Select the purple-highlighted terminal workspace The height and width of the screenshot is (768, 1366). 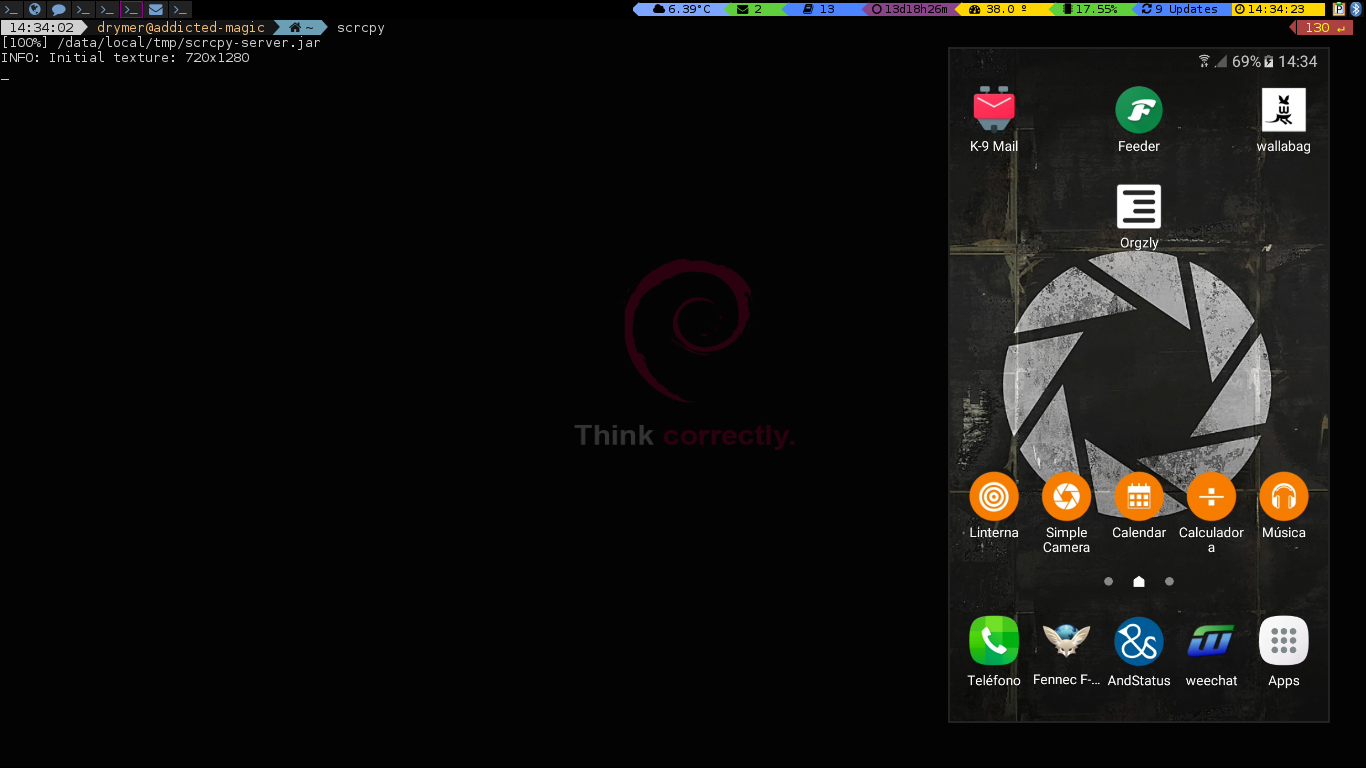tap(131, 9)
